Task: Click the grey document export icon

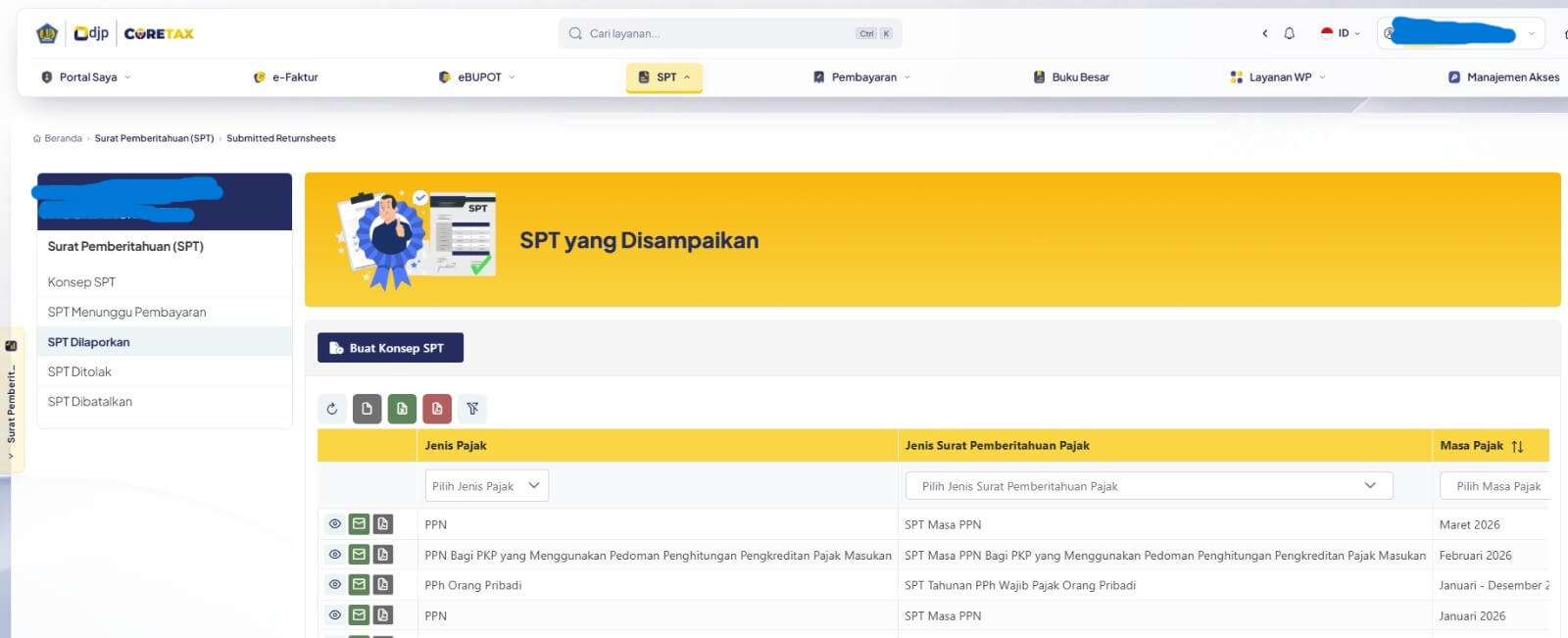Action: [x=367, y=409]
